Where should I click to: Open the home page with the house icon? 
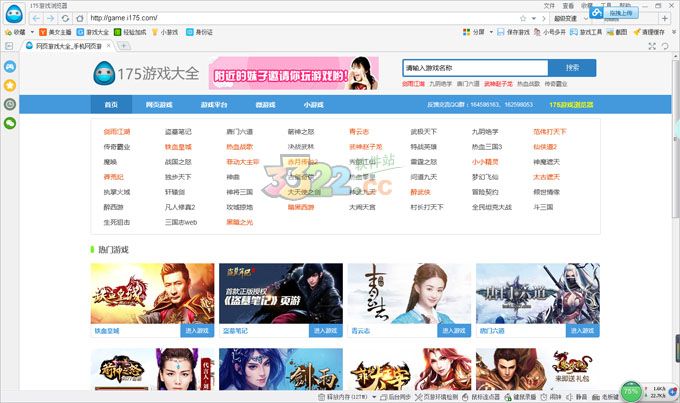[x=80, y=18]
